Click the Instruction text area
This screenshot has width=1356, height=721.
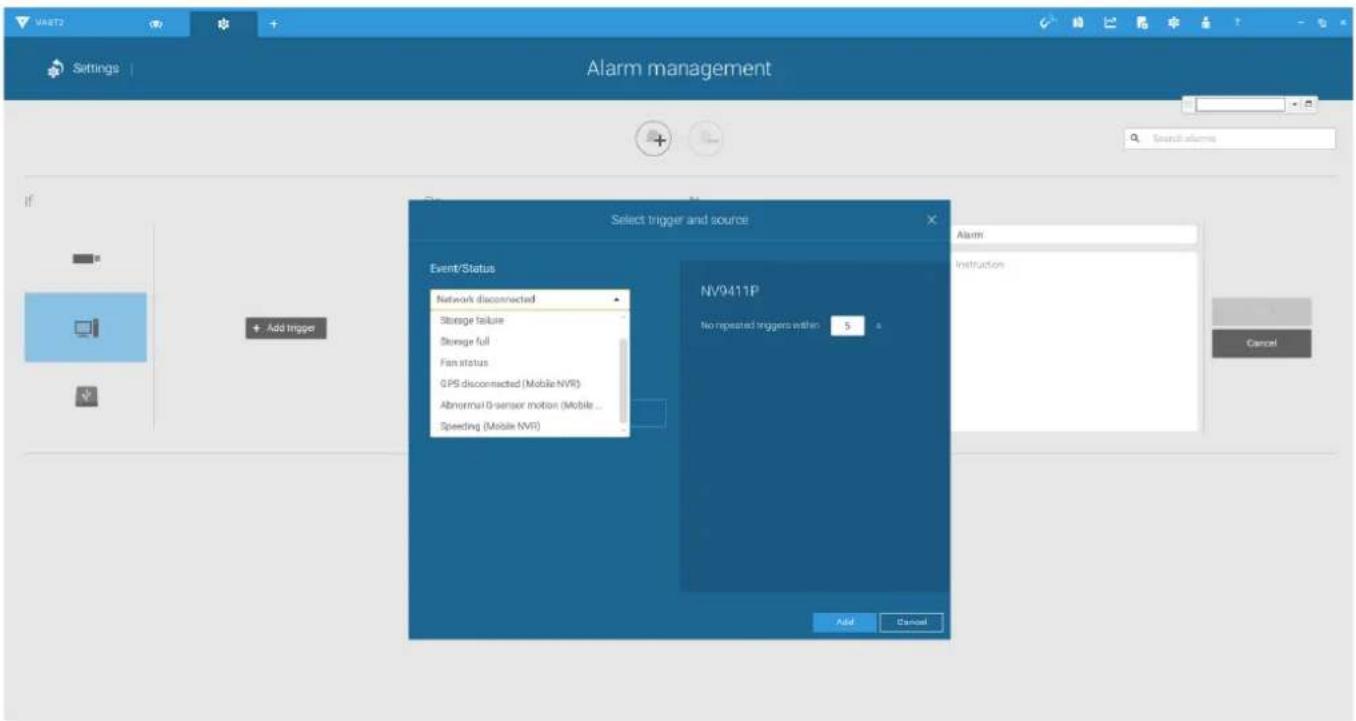click(x=1074, y=341)
